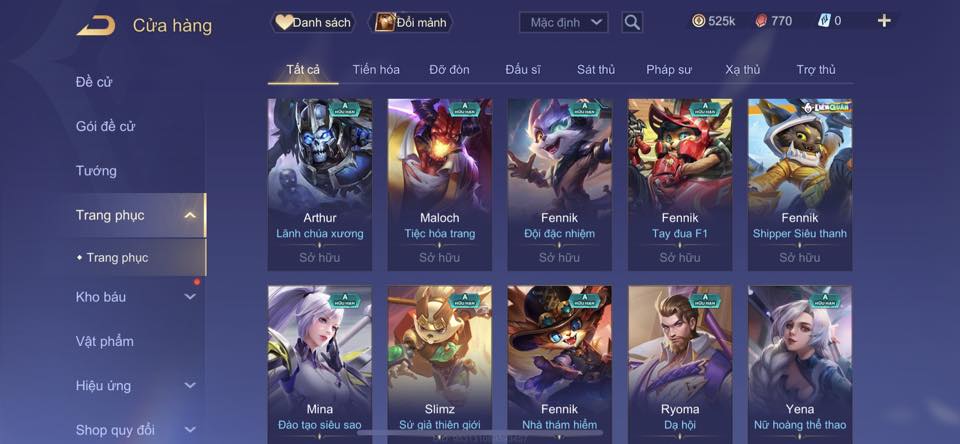Select the Fennik Tay đua F1 skin
Screen dimensions: 960x444
pyautogui.click(x=680, y=184)
